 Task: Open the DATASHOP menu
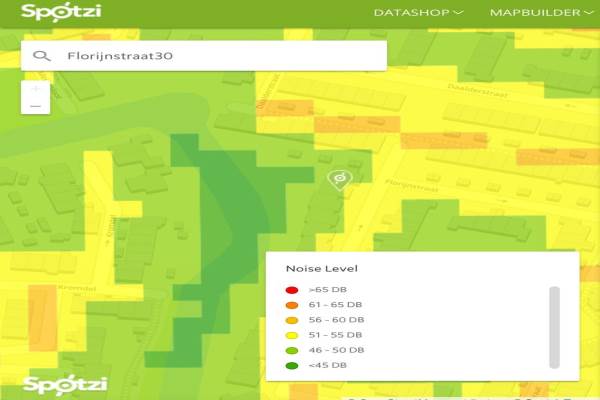[x=411, y=13]
